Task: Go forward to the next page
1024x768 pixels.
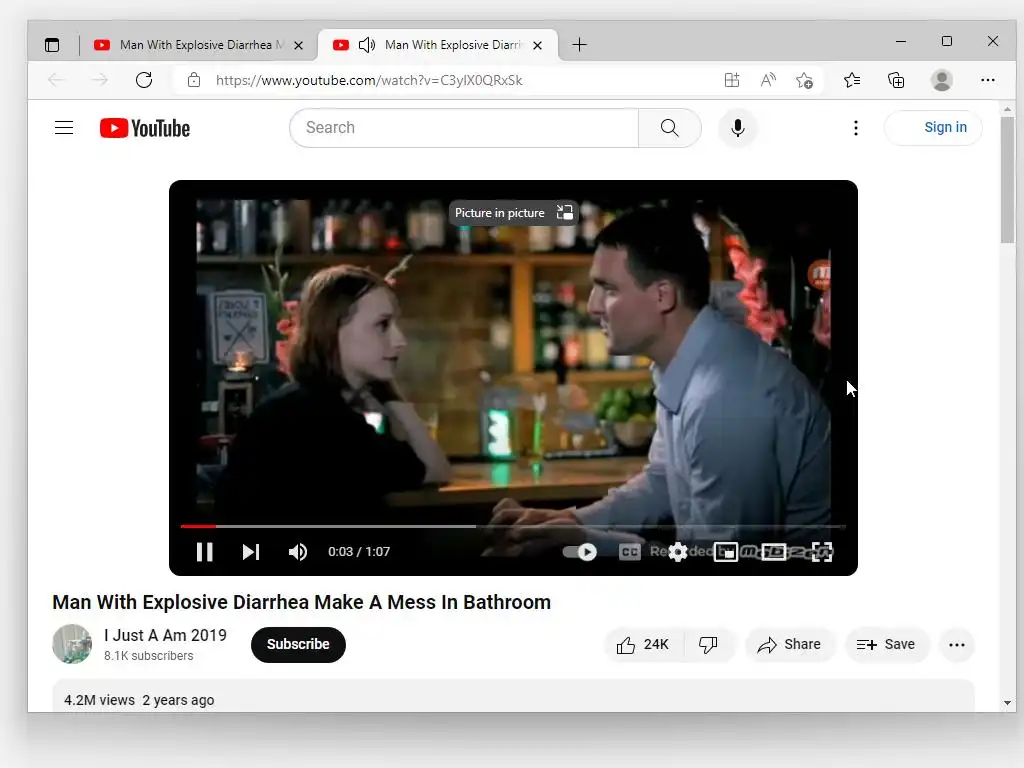Action: pos(99,80)
